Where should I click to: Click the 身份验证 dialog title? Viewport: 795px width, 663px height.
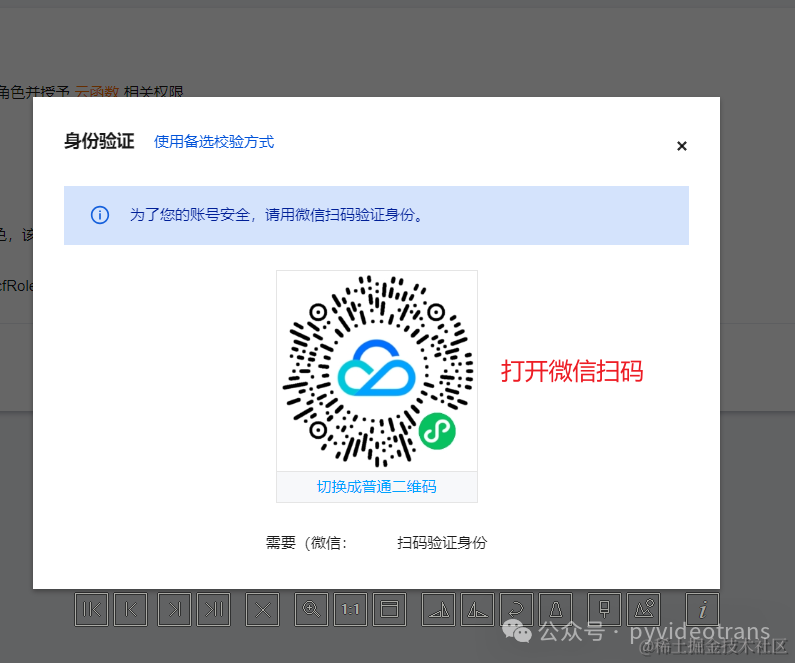coord(99,141)
